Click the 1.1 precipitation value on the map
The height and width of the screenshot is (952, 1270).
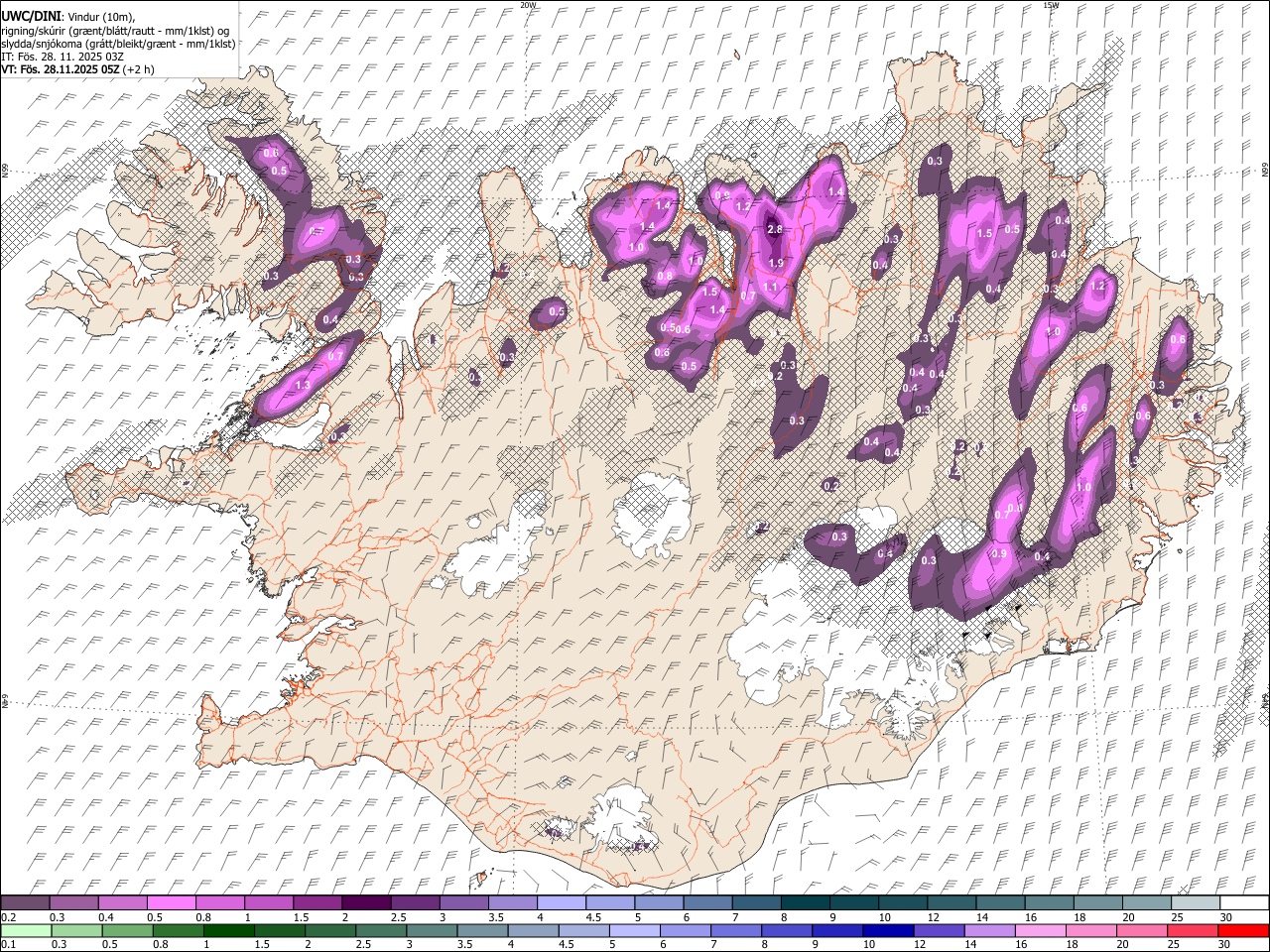click(770, 287)
